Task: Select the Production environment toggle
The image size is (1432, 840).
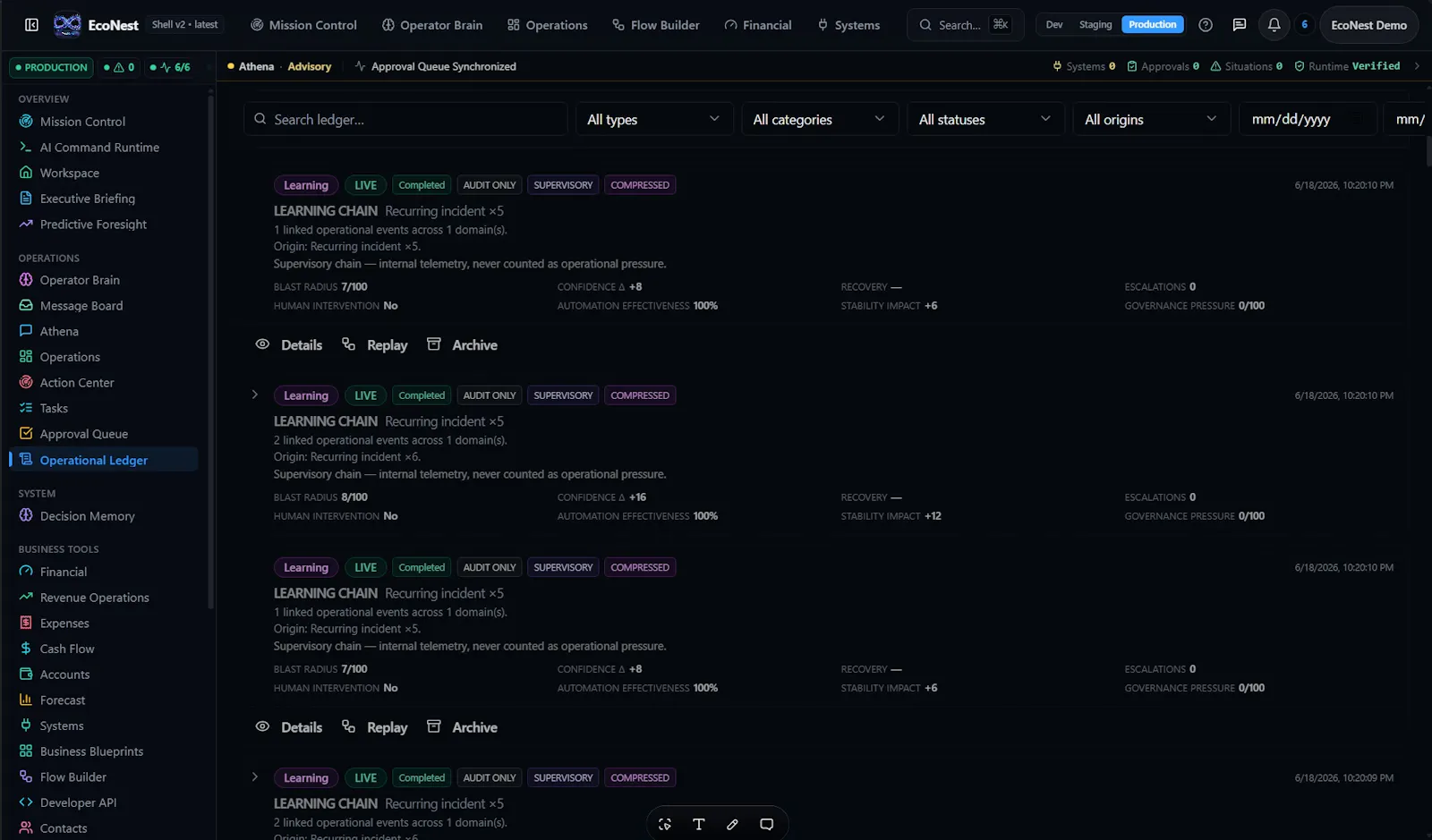Action: (x=1153, y=25)
